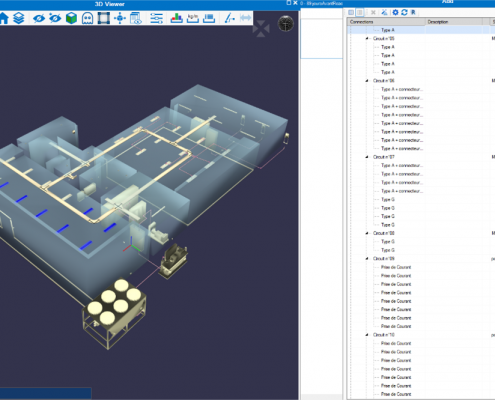Viewport: 495px width, 400px height.
Task: Refresh the connections list
Action: (x=404, y=12)
